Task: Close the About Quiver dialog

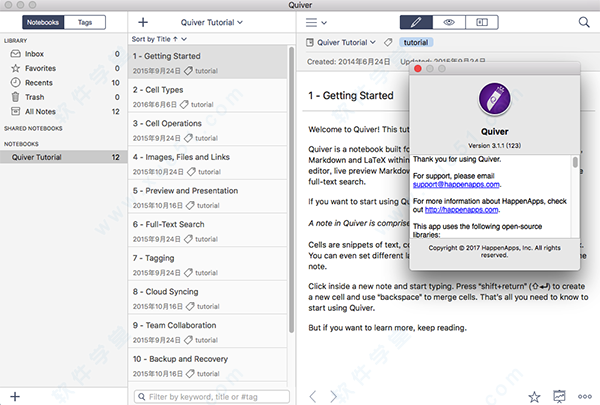Action: coord(418,69)
